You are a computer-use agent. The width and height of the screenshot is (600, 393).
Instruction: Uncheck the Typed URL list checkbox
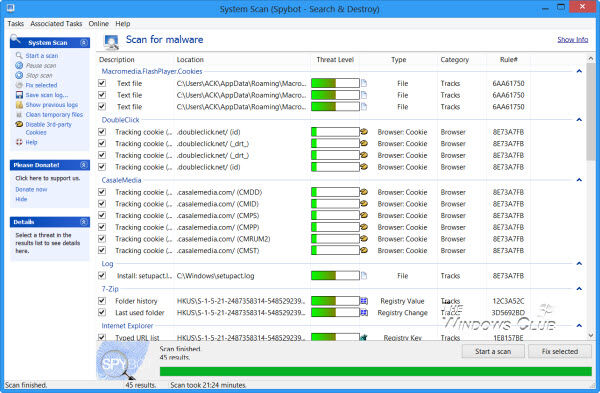102,338
